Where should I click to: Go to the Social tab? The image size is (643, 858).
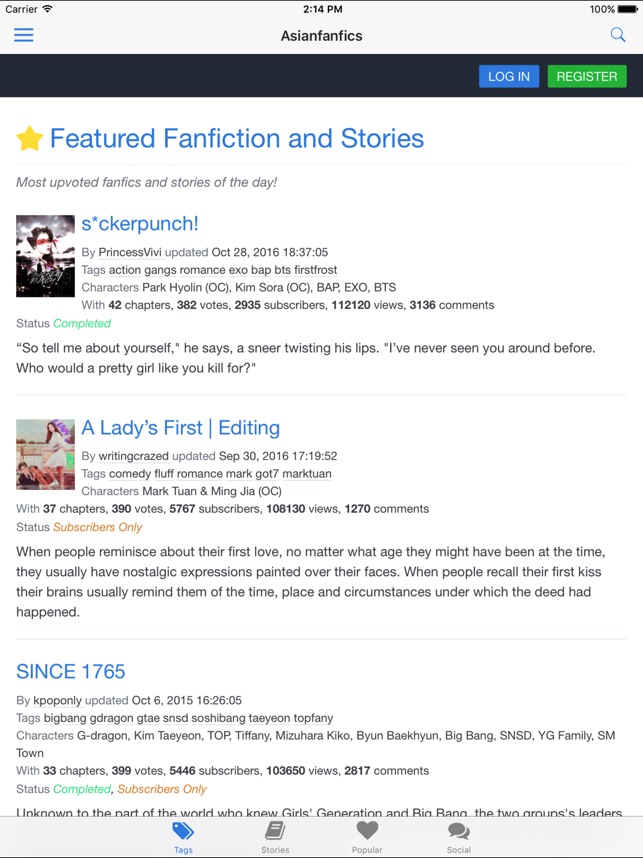(459, 837)
